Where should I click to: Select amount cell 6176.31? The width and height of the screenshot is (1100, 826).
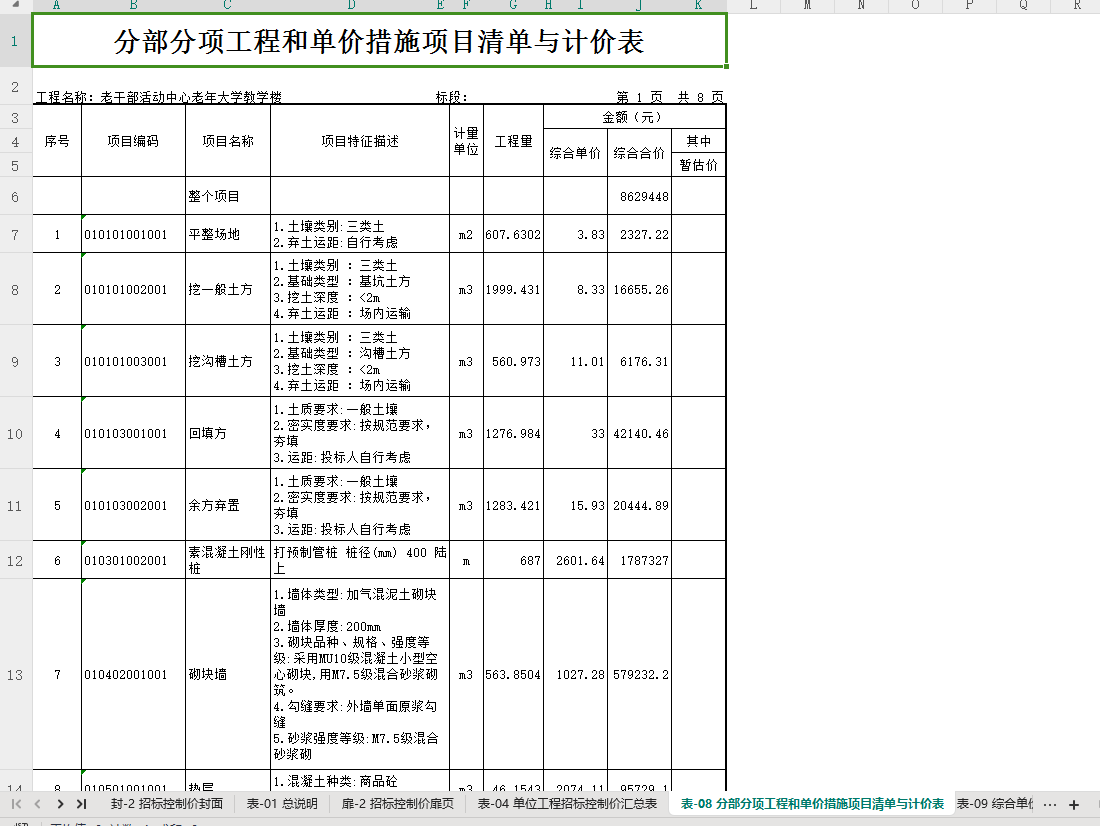click(x=640, y=361)
